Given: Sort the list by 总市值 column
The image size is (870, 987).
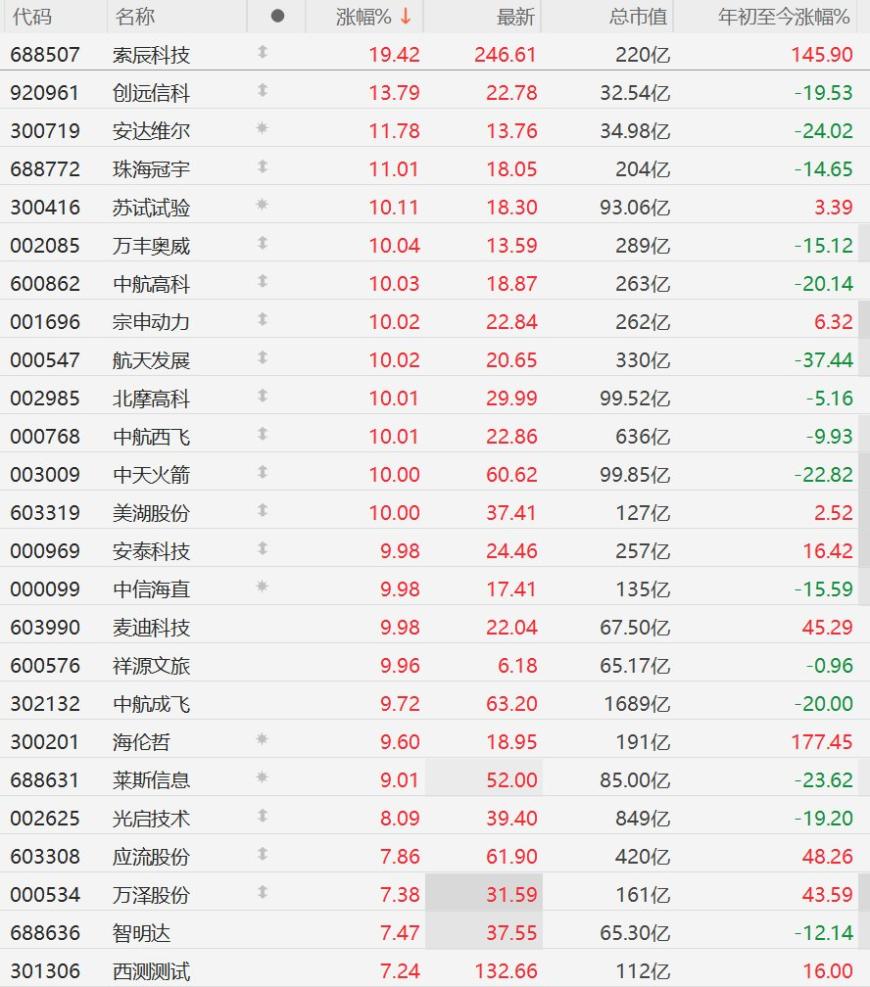Looking at the screenshot, I should tap(638, 17).
